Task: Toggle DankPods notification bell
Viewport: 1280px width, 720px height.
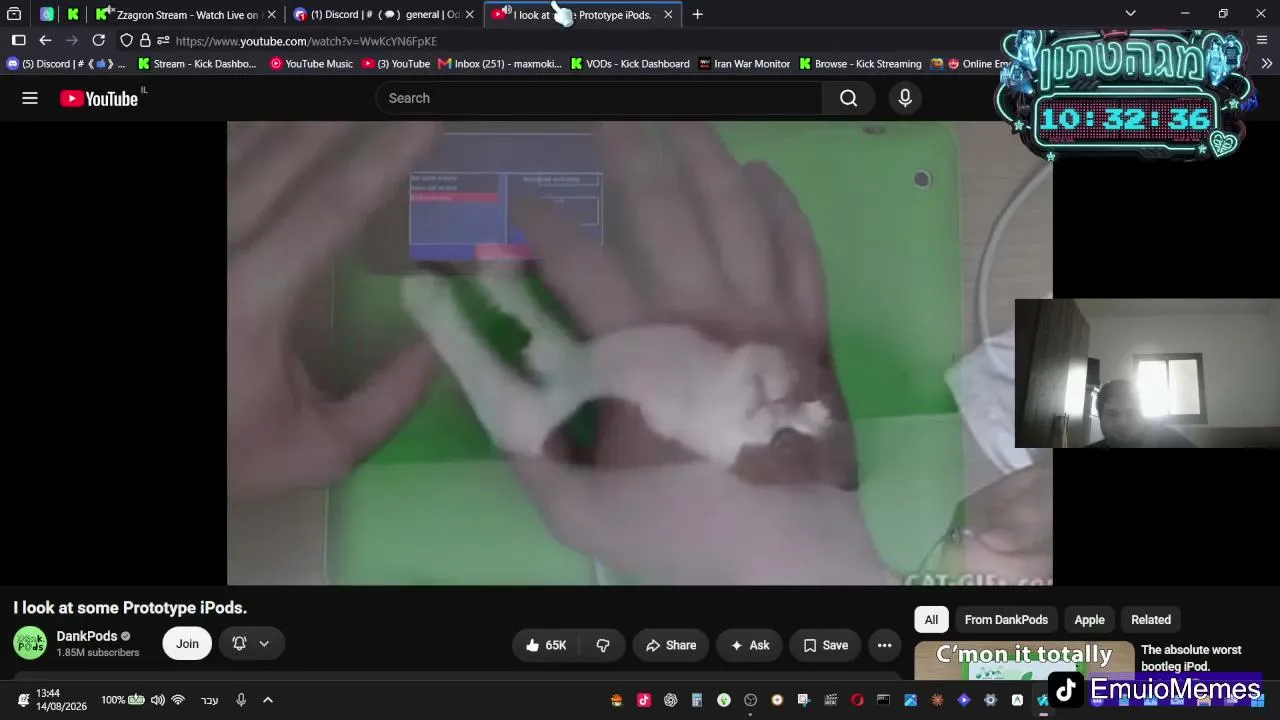Action: [239, 643]
